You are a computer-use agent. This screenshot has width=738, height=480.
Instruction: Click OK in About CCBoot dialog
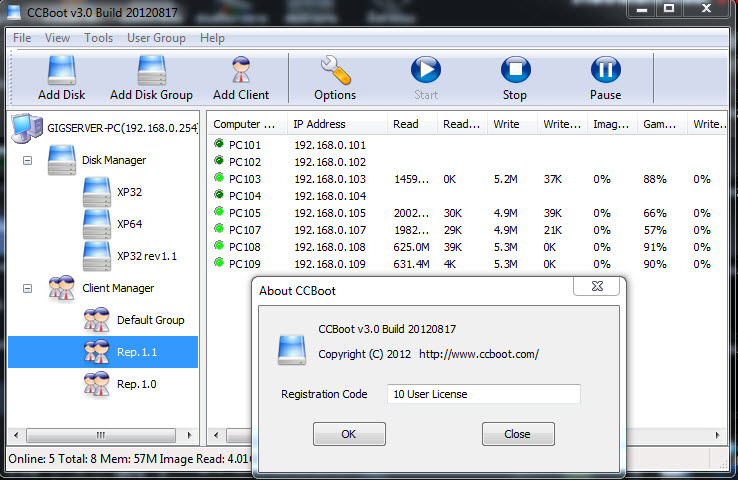pyautogui.click(x=348, y=434)
